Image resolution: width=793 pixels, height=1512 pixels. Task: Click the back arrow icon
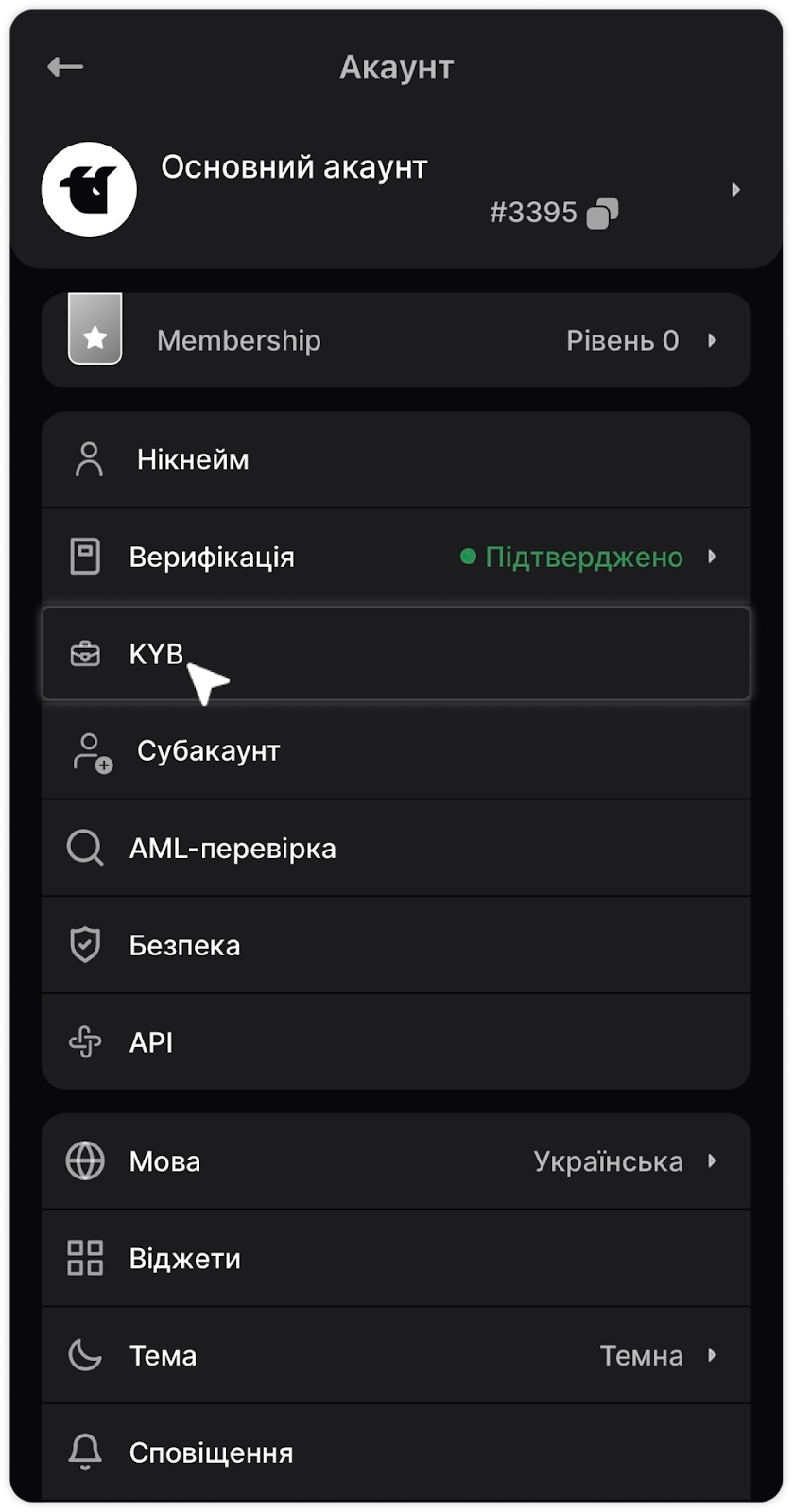pos(65,66)
